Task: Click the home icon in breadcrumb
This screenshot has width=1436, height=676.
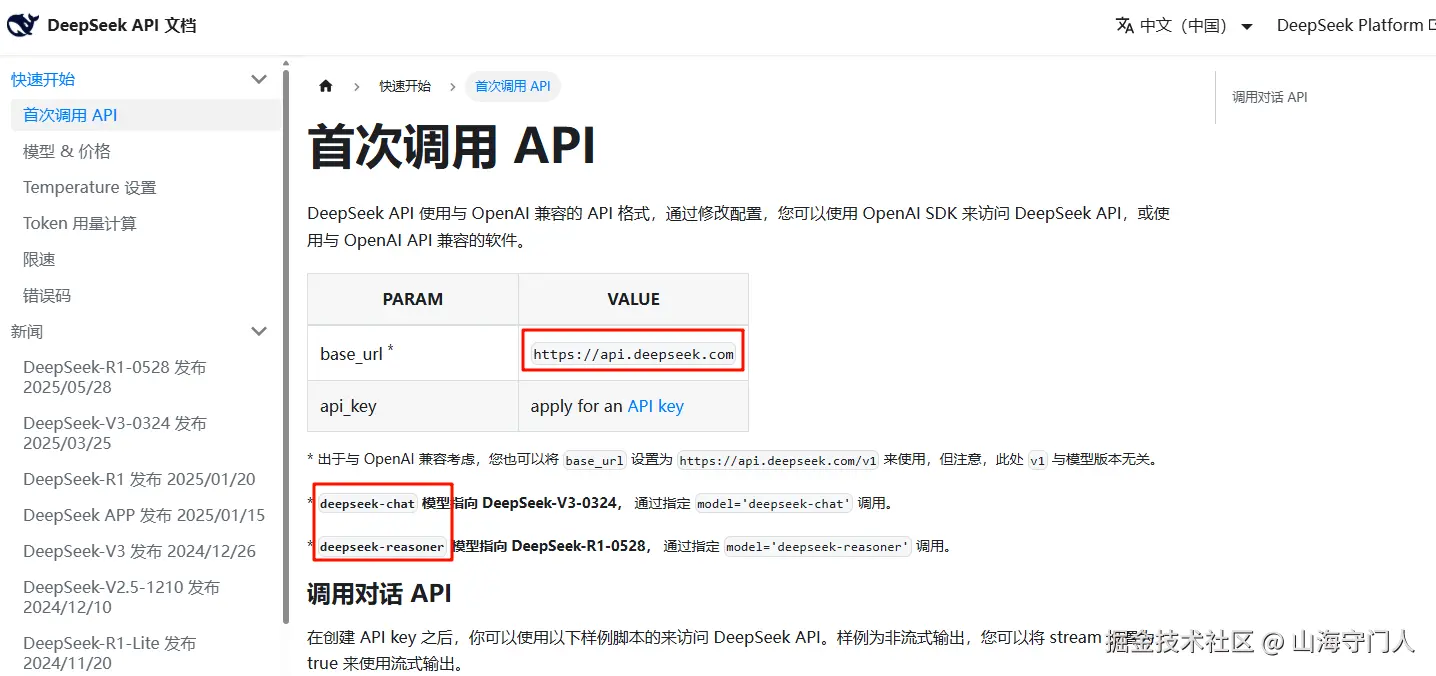Action: click(325, 86)
